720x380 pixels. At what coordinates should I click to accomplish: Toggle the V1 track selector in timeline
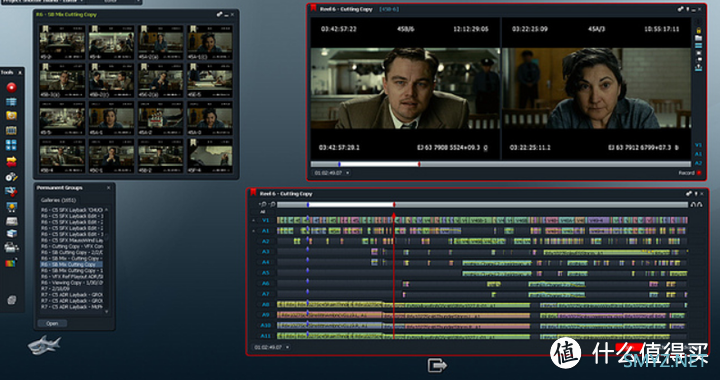(x=265, y=220)
